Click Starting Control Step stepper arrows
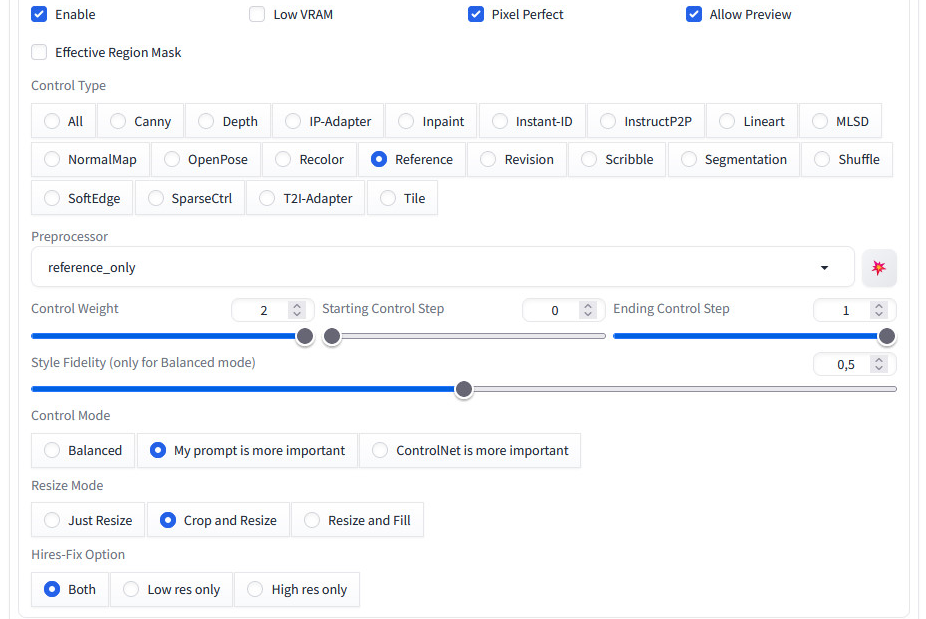 [588, 310]
